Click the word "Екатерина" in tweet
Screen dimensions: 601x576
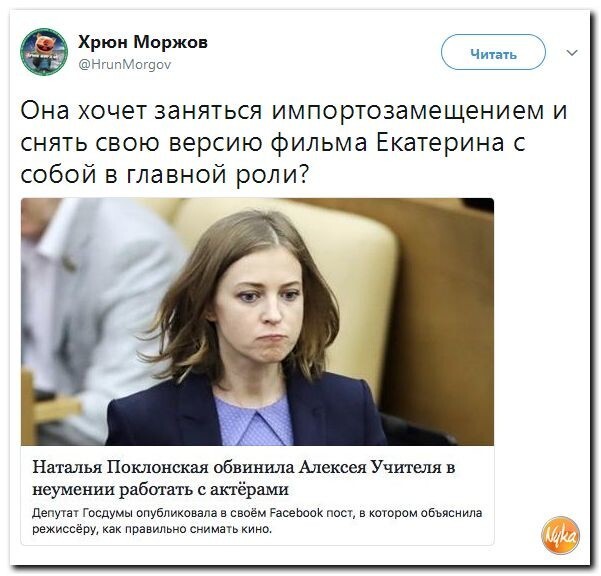click(x=440, y=143)
